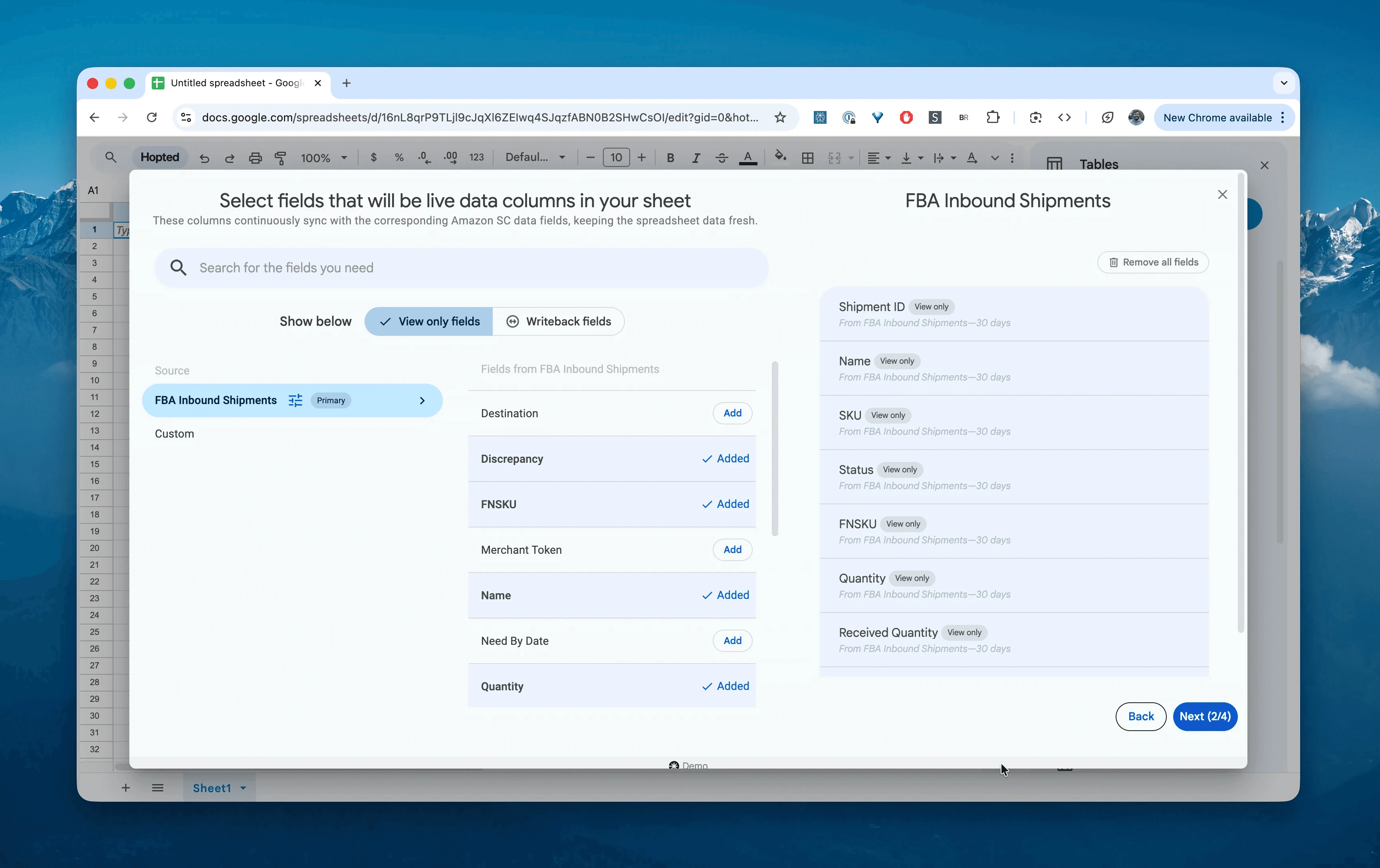The width and height of the screenshot is (1380, 868).
Task: Open the Default font dropdown
Action: (535, 158)
